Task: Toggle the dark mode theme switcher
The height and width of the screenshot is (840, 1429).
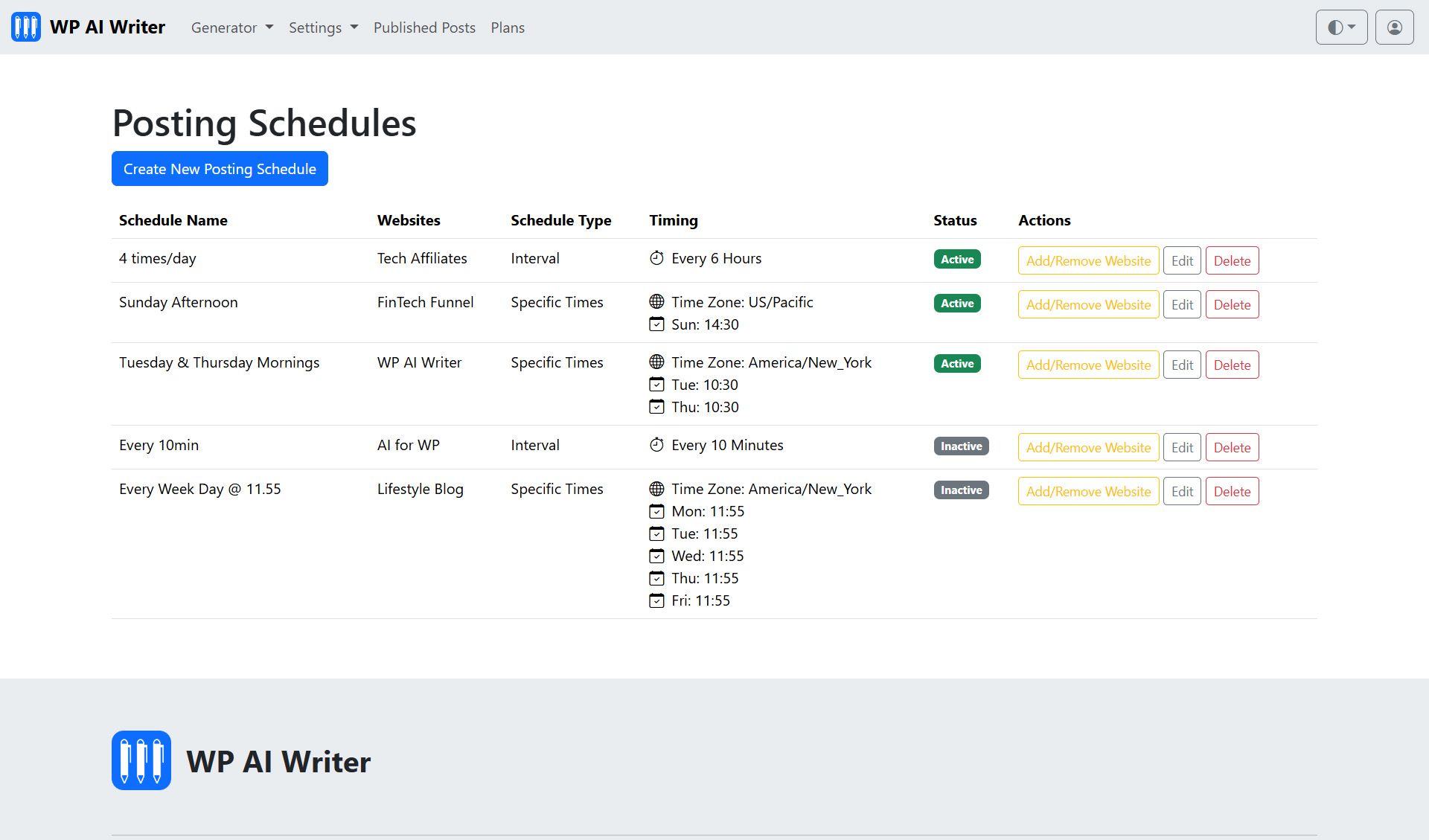Action: click(x=1334, y=27)
